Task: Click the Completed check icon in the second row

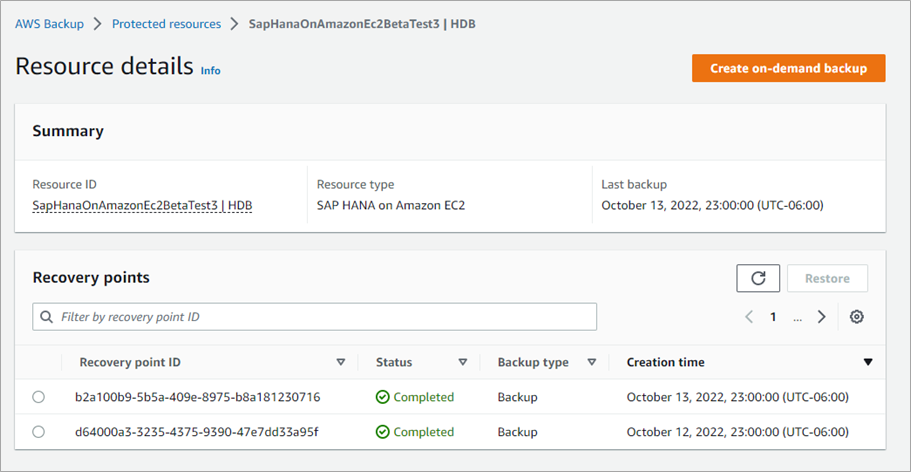Action: tap(383, 432)
